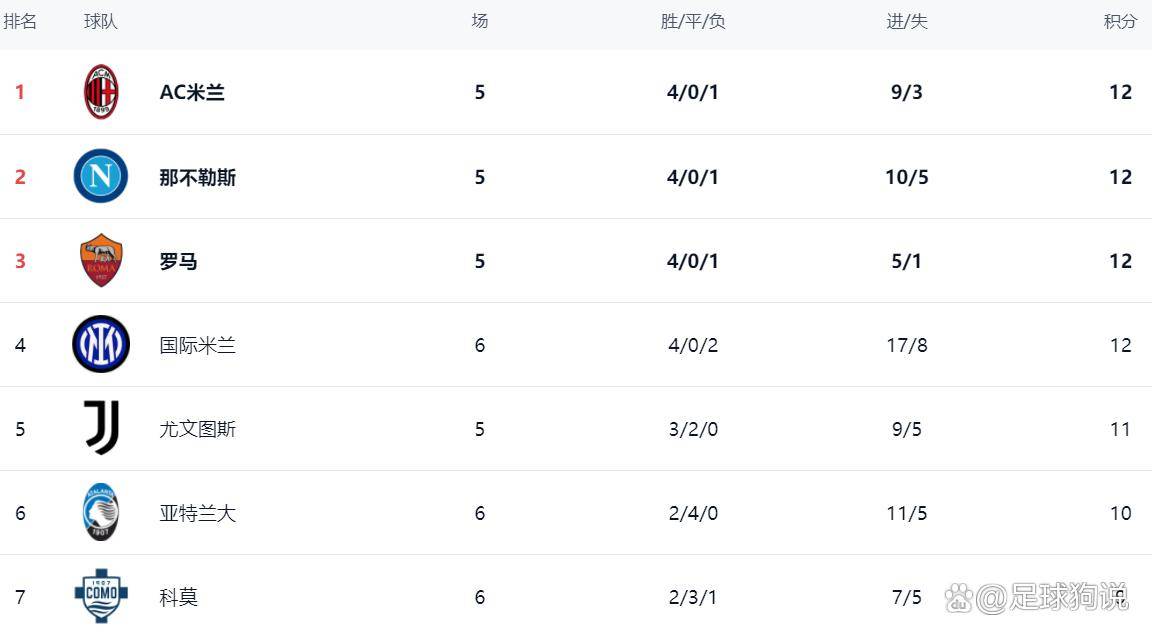Click the Atalanta club crest
The height and width of the screenshot is (638, 1152).
[x=101, y=513]
